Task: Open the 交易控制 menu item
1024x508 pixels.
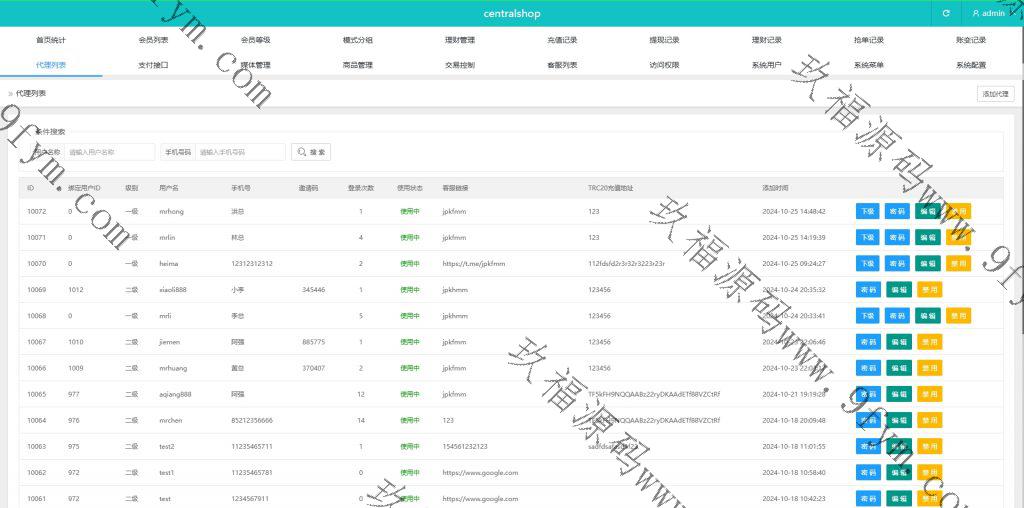Action: pos(460,65)
